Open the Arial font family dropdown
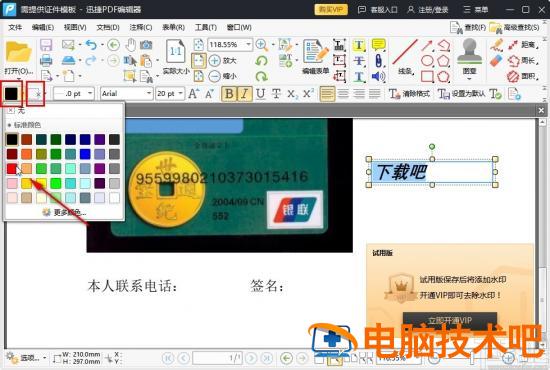Image resolution: width=550 pixels, height=370 pixels. pos(149,93)
